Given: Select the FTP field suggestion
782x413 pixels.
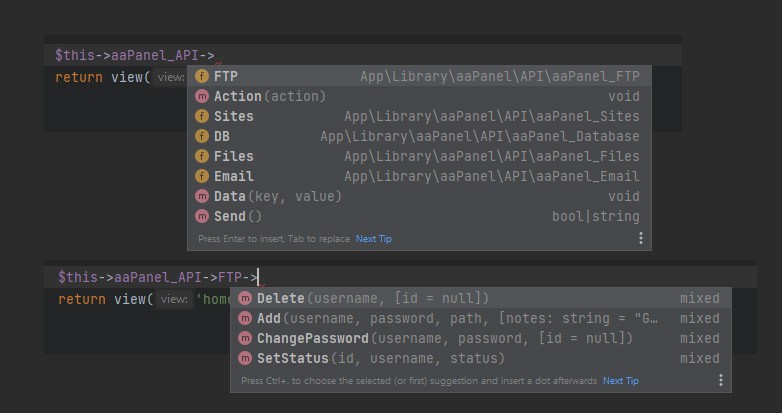Looking at the screenshot, I should (x=419, y=76).
